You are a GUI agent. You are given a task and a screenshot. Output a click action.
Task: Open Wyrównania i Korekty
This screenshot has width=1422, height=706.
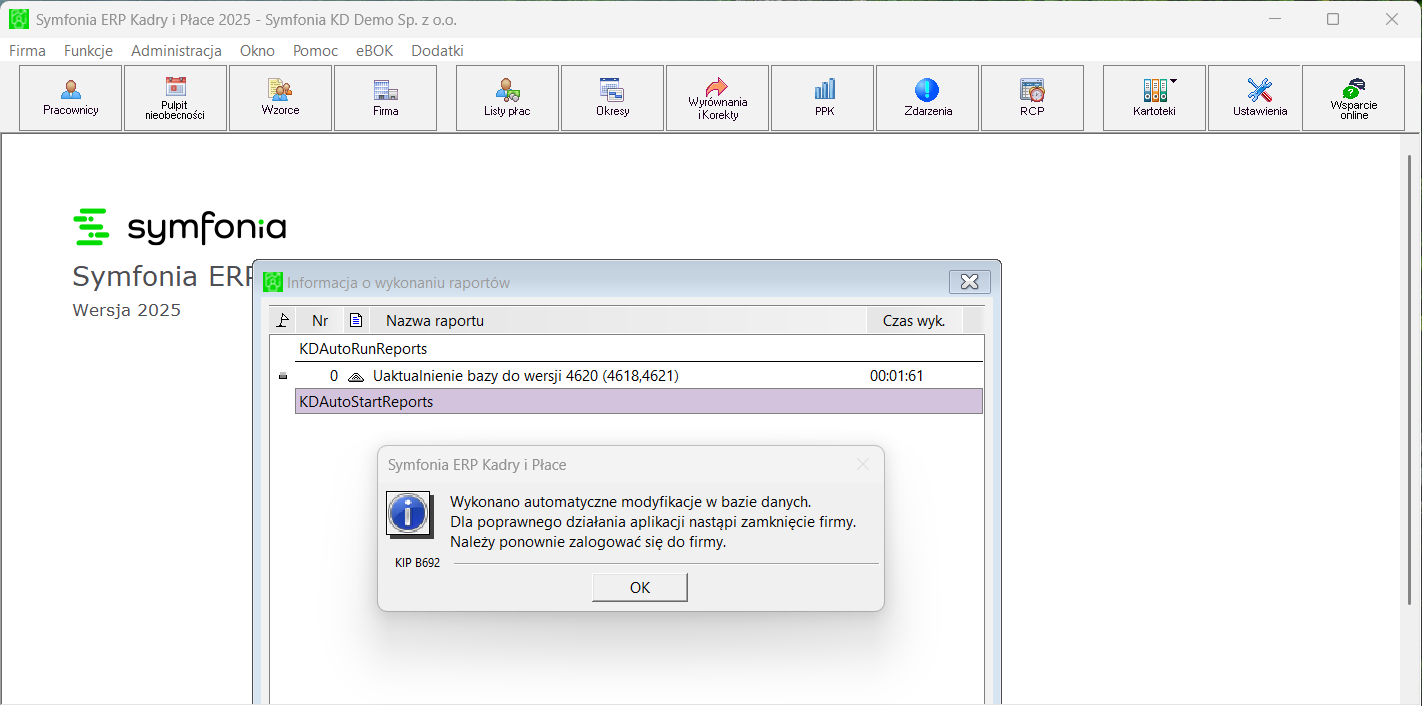(718, 98)
